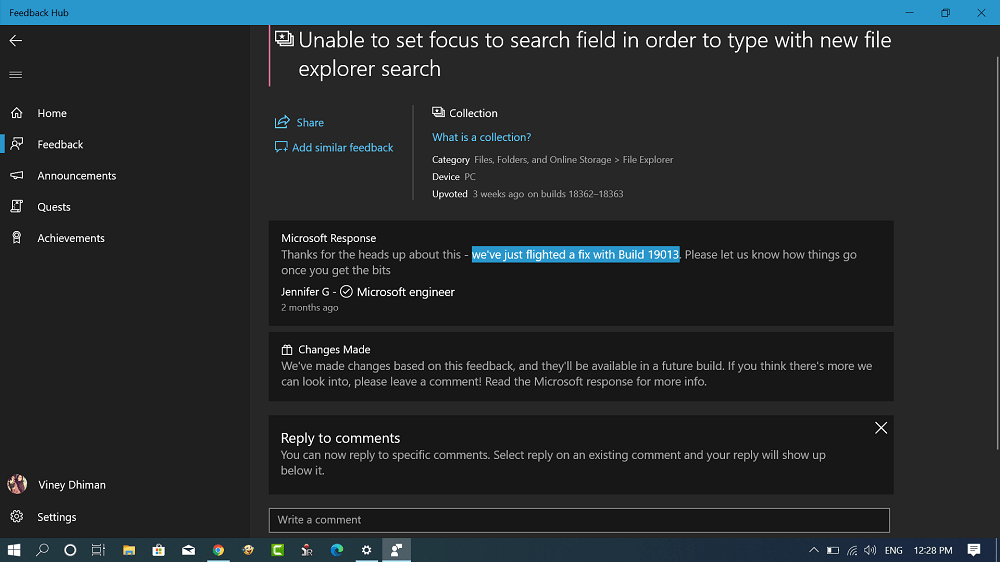Image resolution: width=1000 pixels, height=562 pixels.
Task: Click the Share arrow icon
Action: click(x=282, y=121)
